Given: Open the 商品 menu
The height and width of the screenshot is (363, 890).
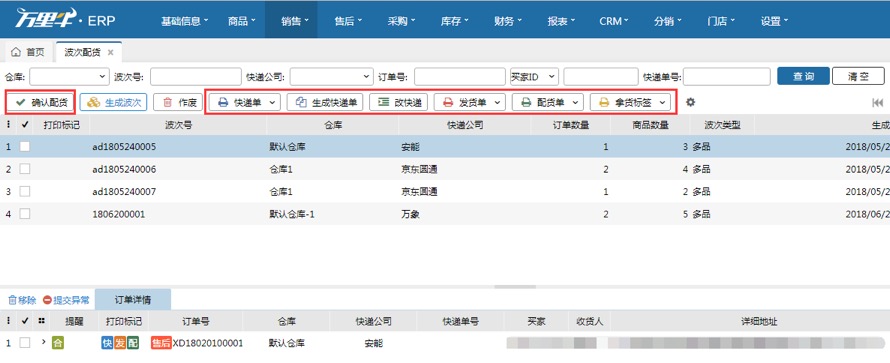Looking at the screenshot, I should 242,21.
